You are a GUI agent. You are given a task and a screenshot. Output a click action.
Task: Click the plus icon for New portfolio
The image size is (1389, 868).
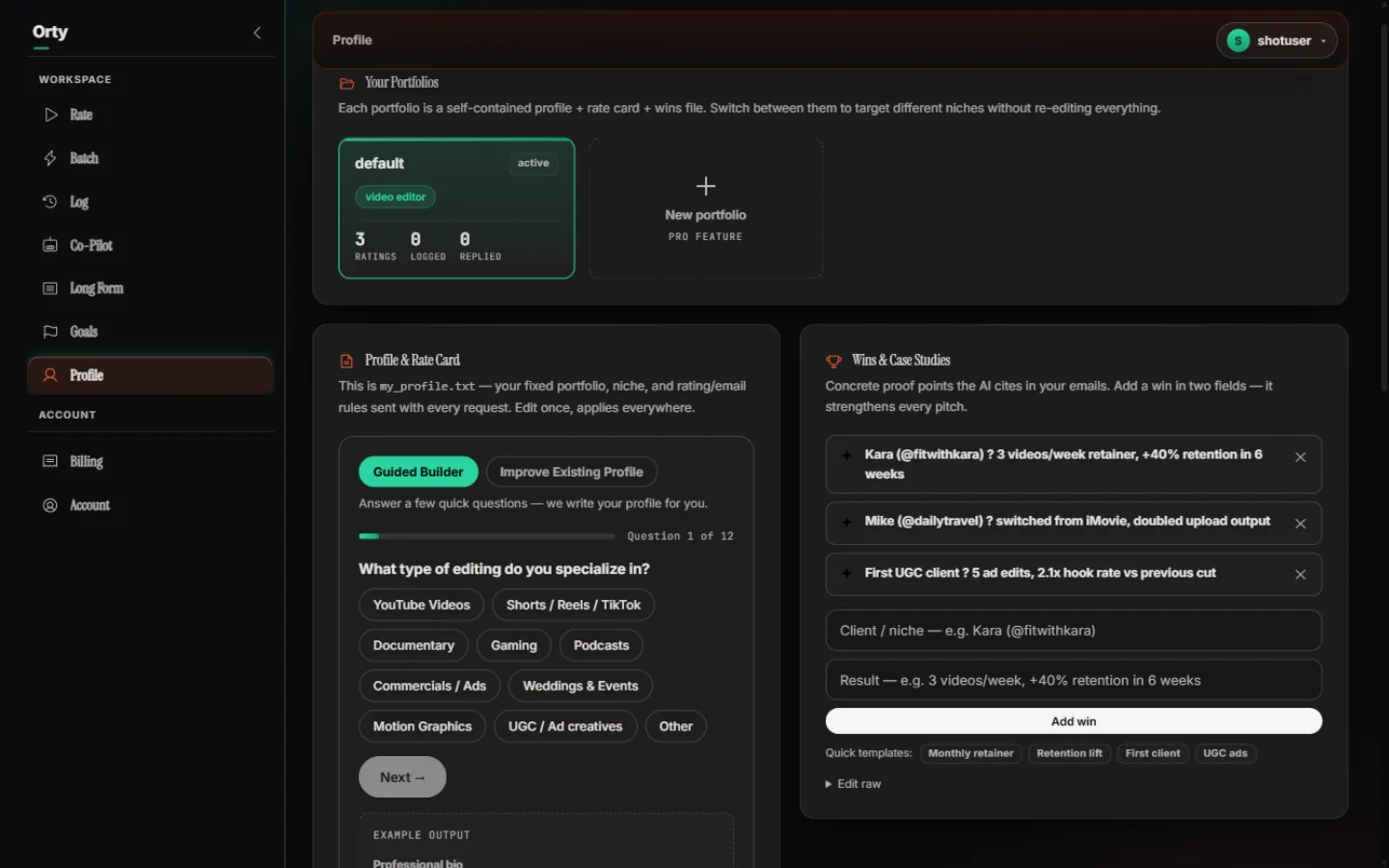tap(706, 186)
